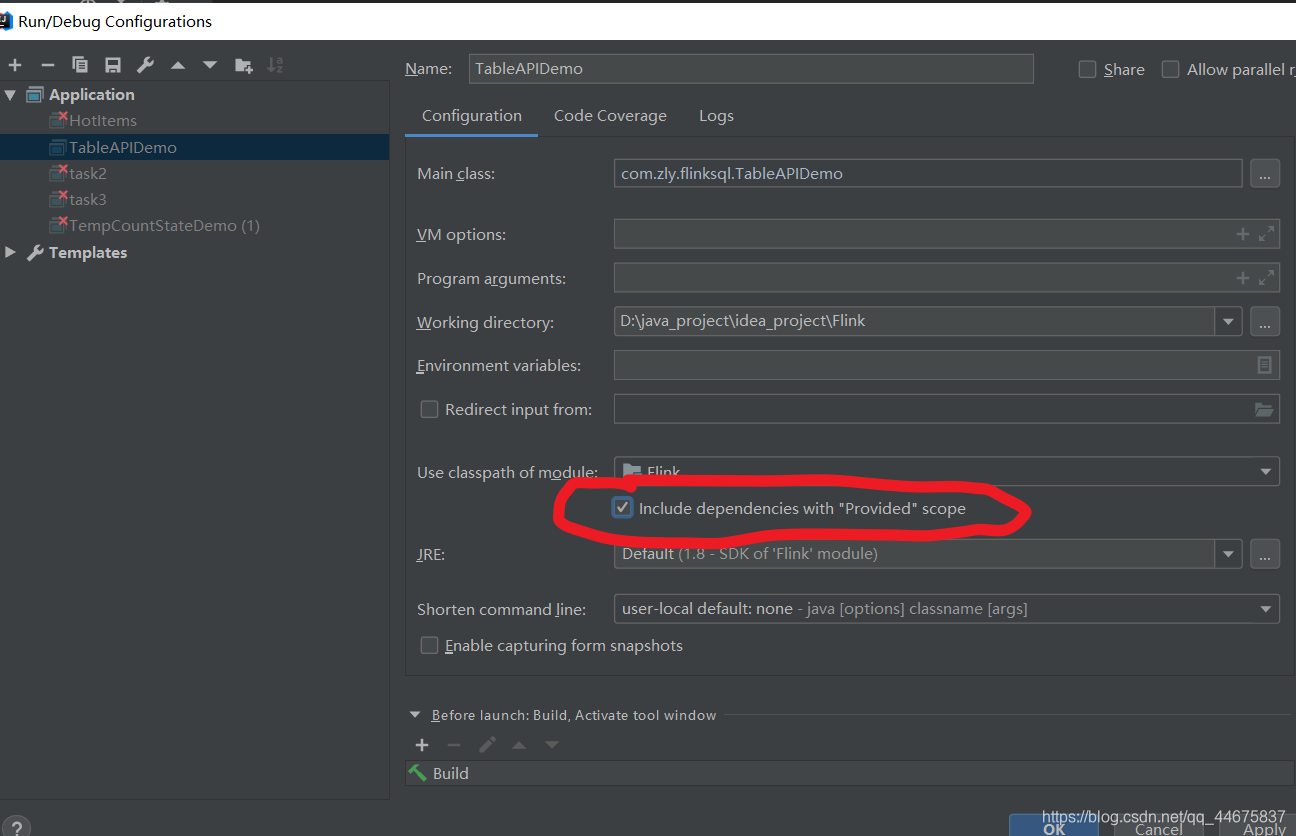
Task: Add a Before launch task
Action: pyautogui.click(x=422, y=745)
